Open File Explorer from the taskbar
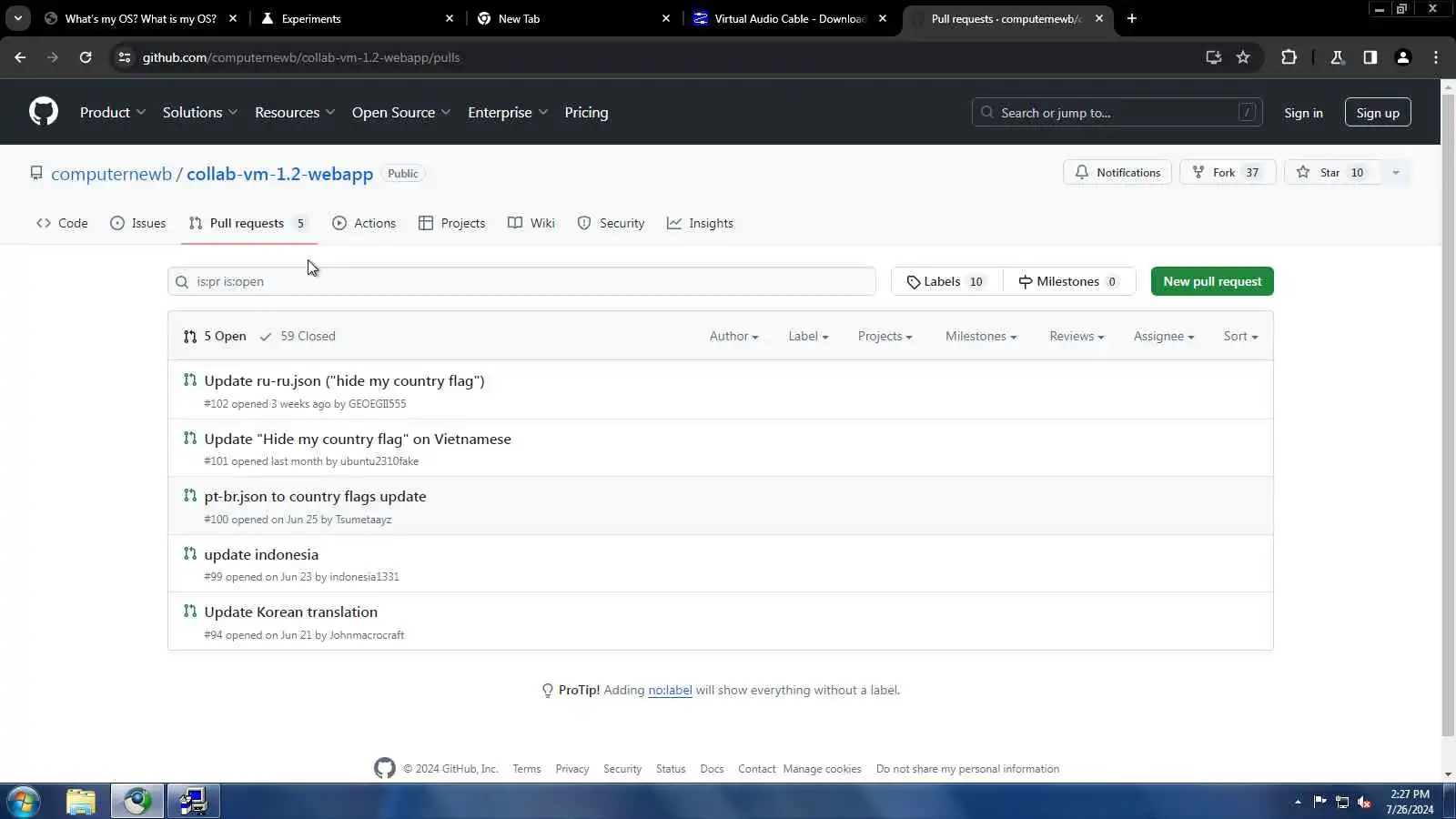The height and width of the screenshot is (819, 1456). [81, 802]
